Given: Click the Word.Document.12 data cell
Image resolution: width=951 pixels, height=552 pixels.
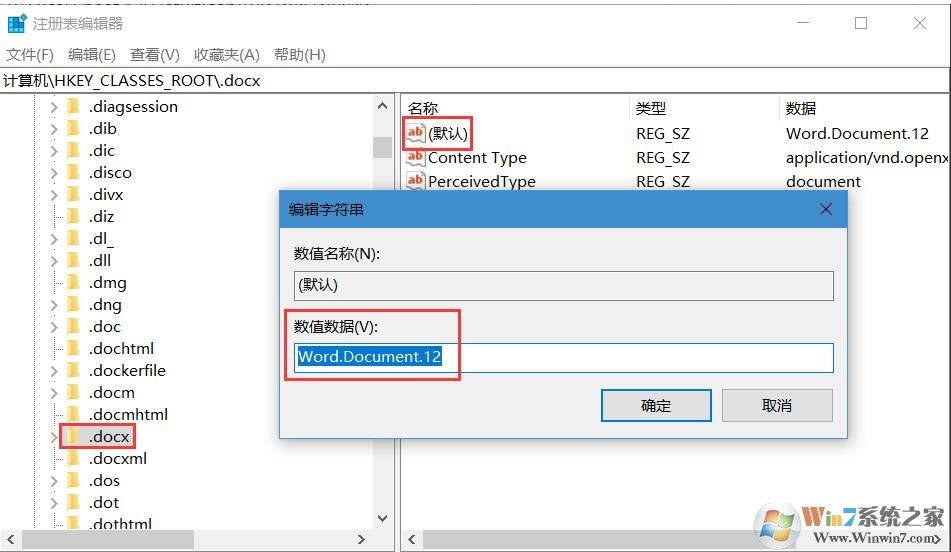Looking at the screenshot, I should [x=857, y=133].
